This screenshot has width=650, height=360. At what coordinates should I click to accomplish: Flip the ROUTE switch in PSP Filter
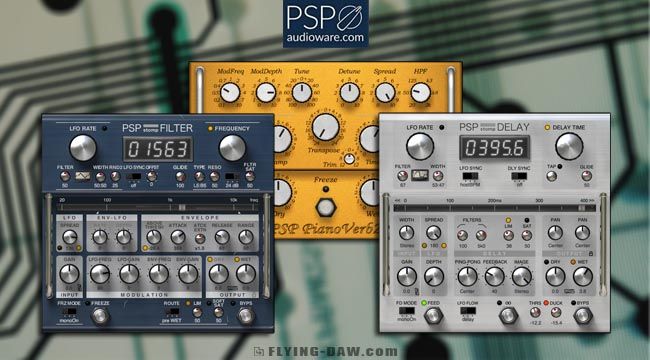coord(172,311)
